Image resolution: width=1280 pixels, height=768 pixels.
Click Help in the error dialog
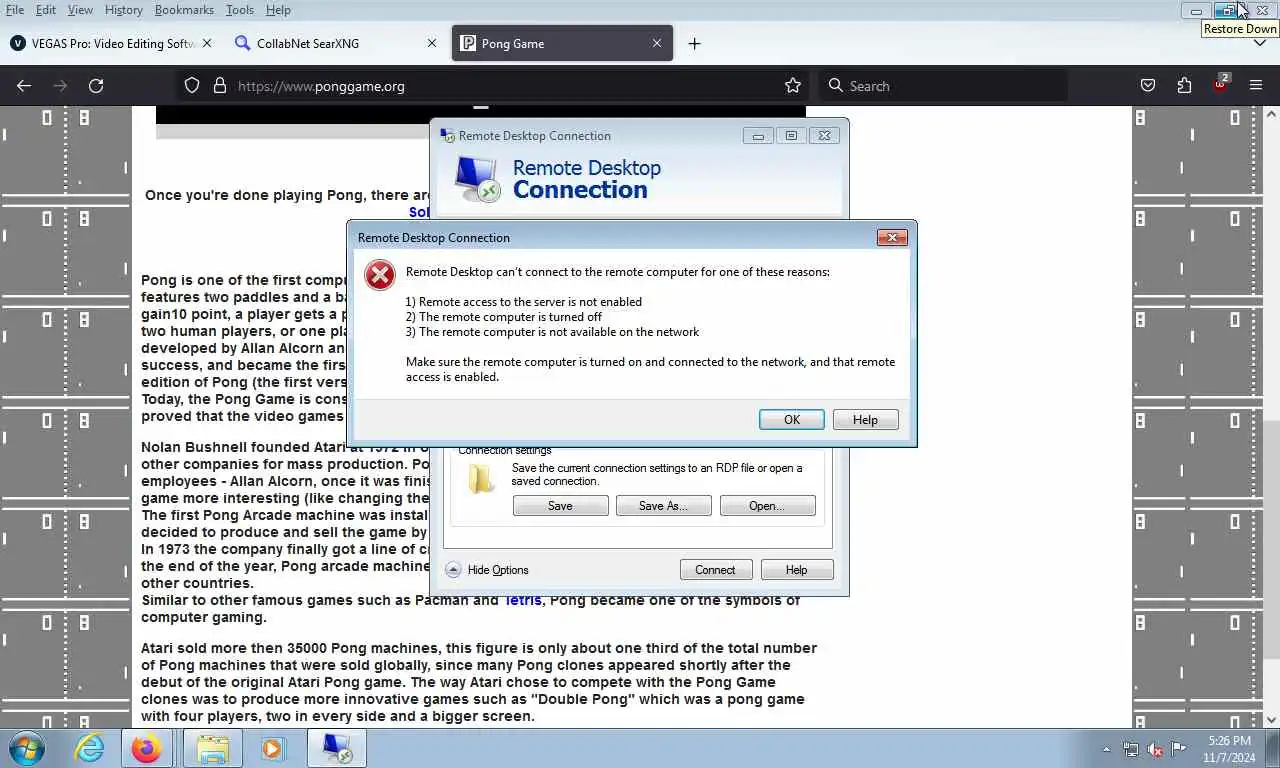[865, 420]
